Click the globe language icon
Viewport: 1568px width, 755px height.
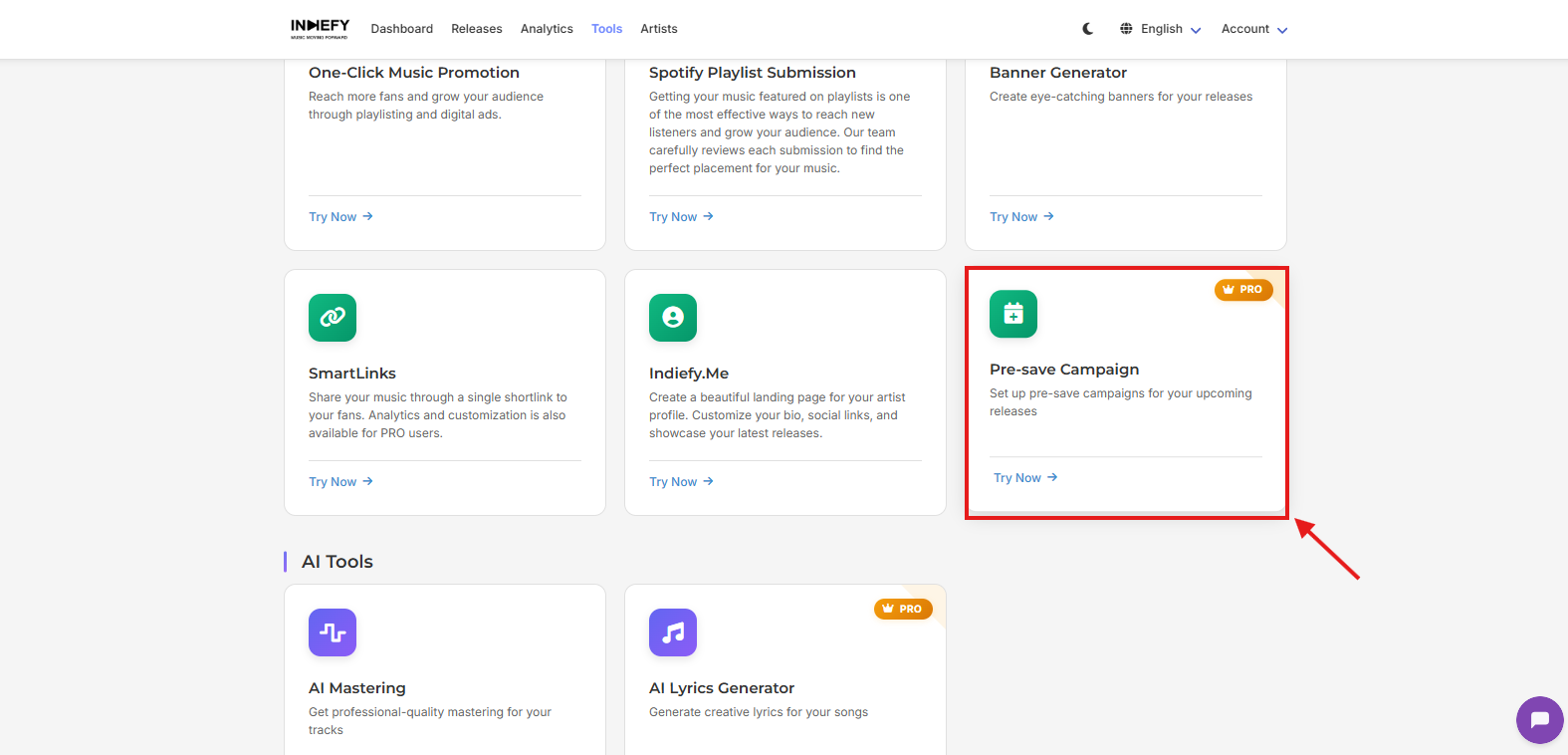pyautogui.click(x=1126, y=29)
